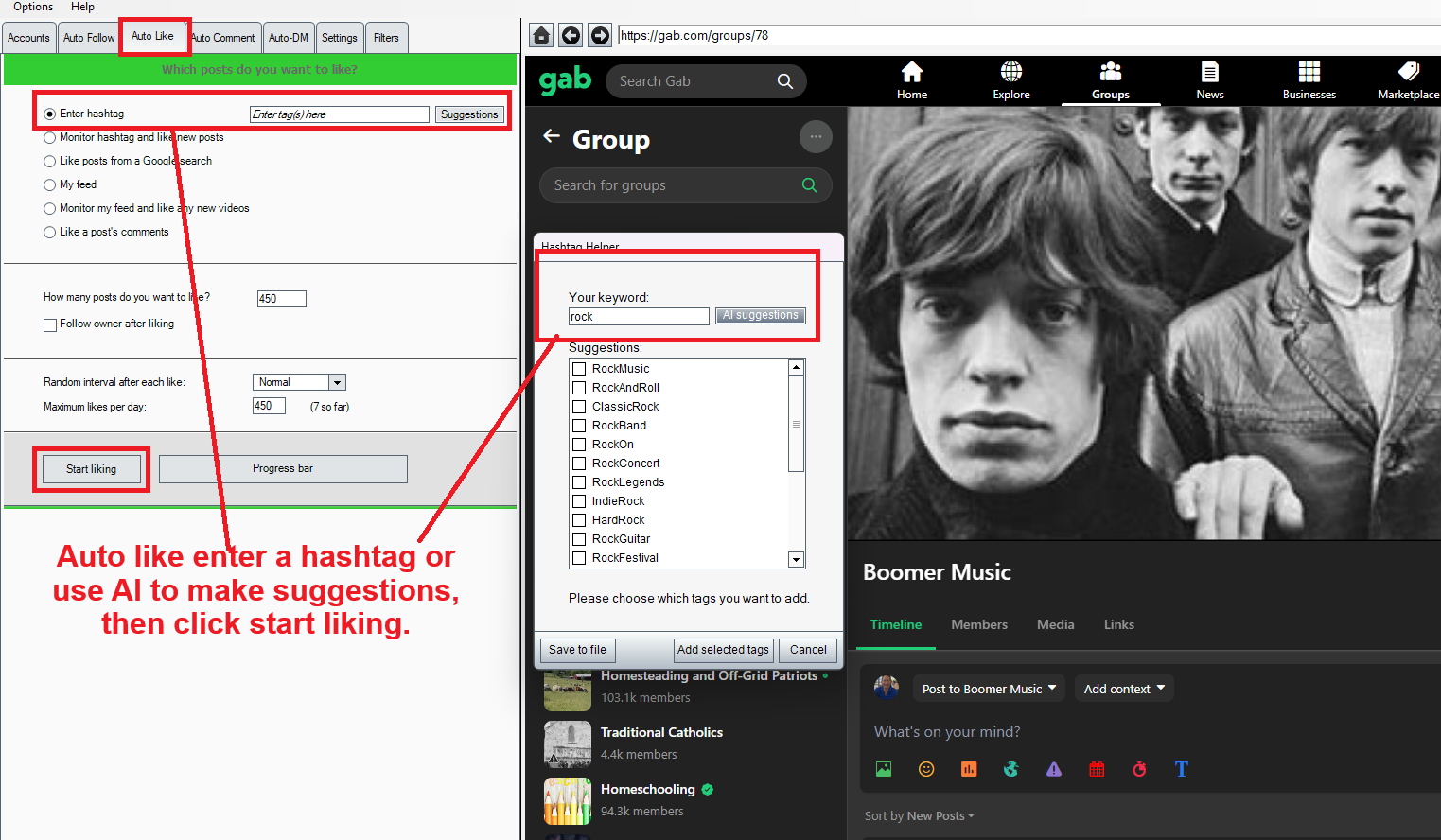The width and height of the screenshot is (1441, 840).
Task: Check the HardRock suggestion
Action: coord(579,520)
